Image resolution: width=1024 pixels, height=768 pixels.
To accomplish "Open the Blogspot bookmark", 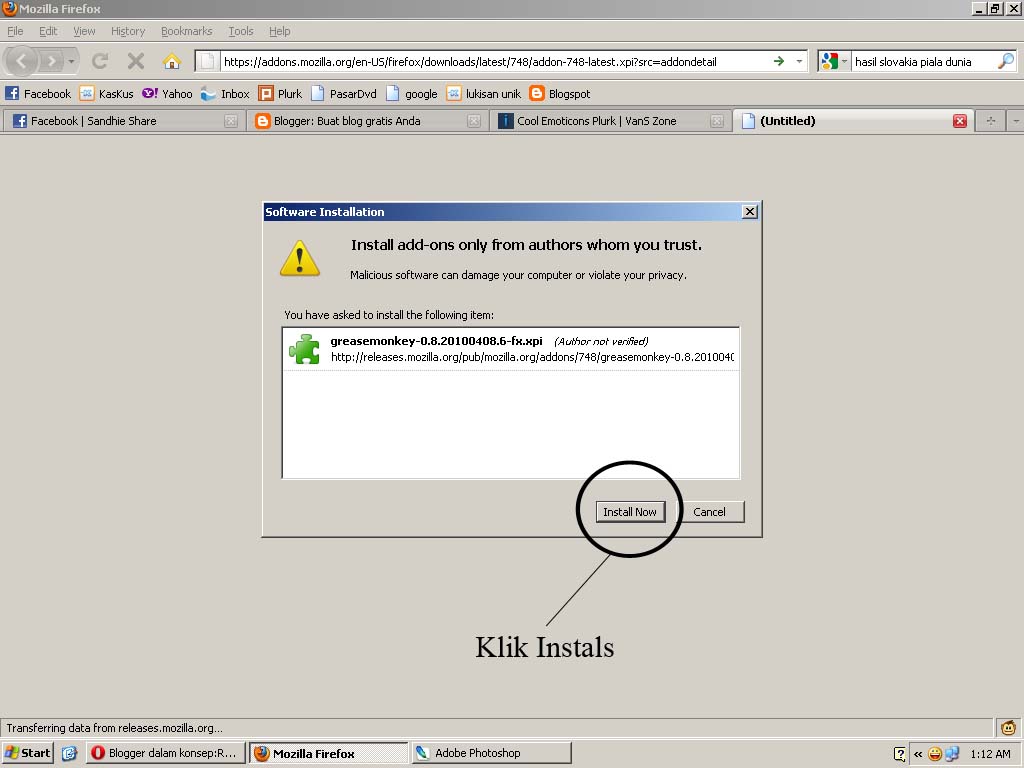I will [560, 93].
